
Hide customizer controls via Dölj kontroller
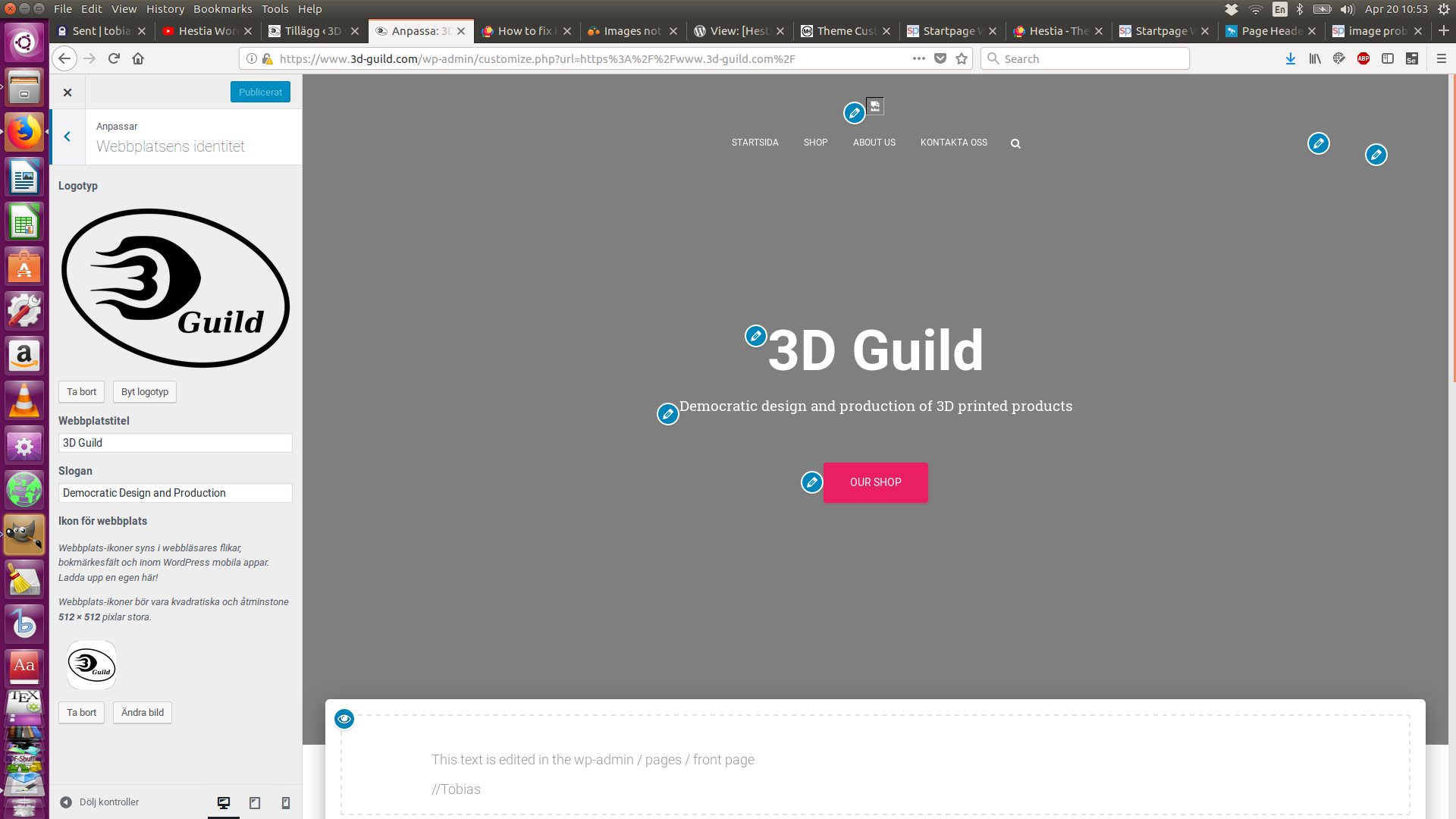pyautogui.click(x=99, y=802)
